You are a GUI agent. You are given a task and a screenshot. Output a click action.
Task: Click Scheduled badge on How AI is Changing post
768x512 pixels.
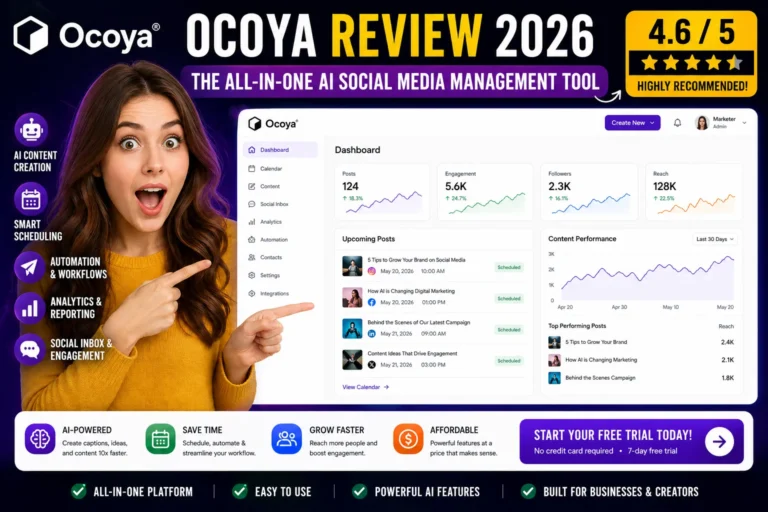coord(509,298)
